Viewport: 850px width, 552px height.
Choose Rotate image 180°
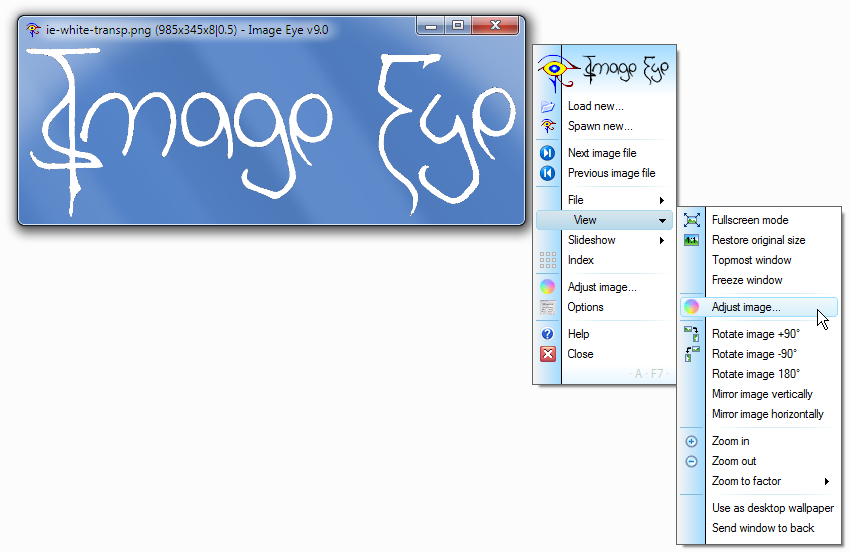tap(756, 374)
